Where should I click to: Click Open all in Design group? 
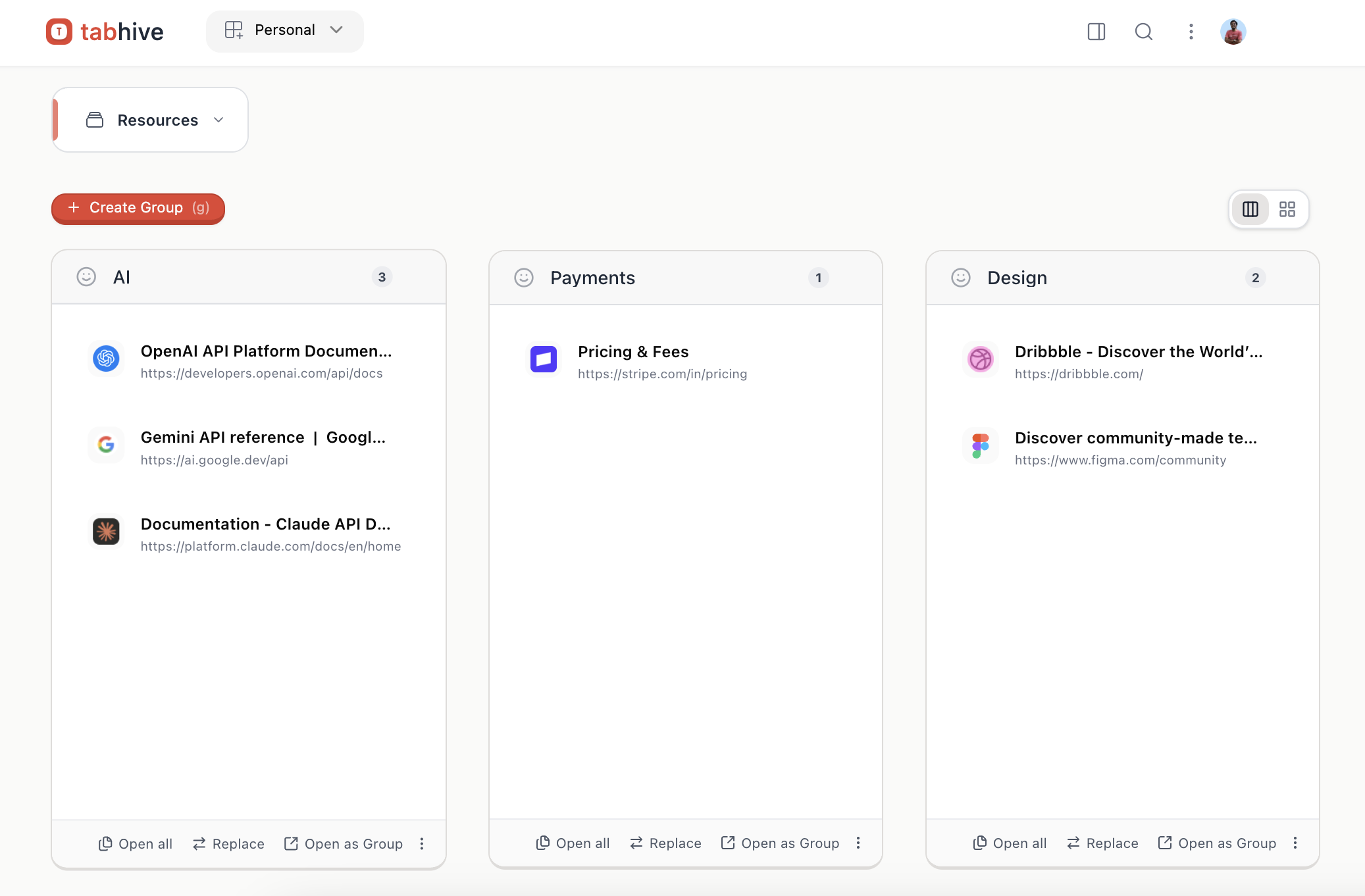(x=1010, y=843)
